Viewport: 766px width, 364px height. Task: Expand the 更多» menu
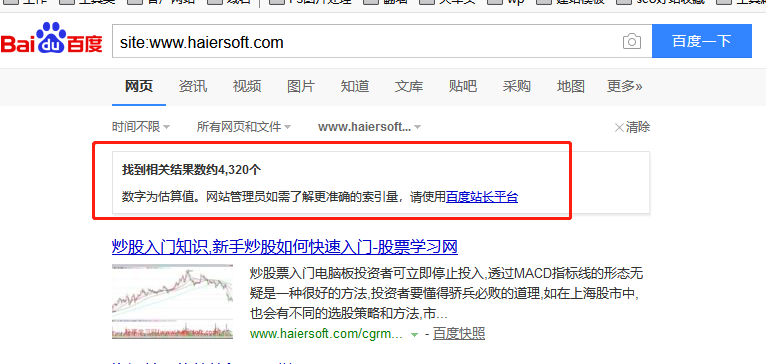624,86
